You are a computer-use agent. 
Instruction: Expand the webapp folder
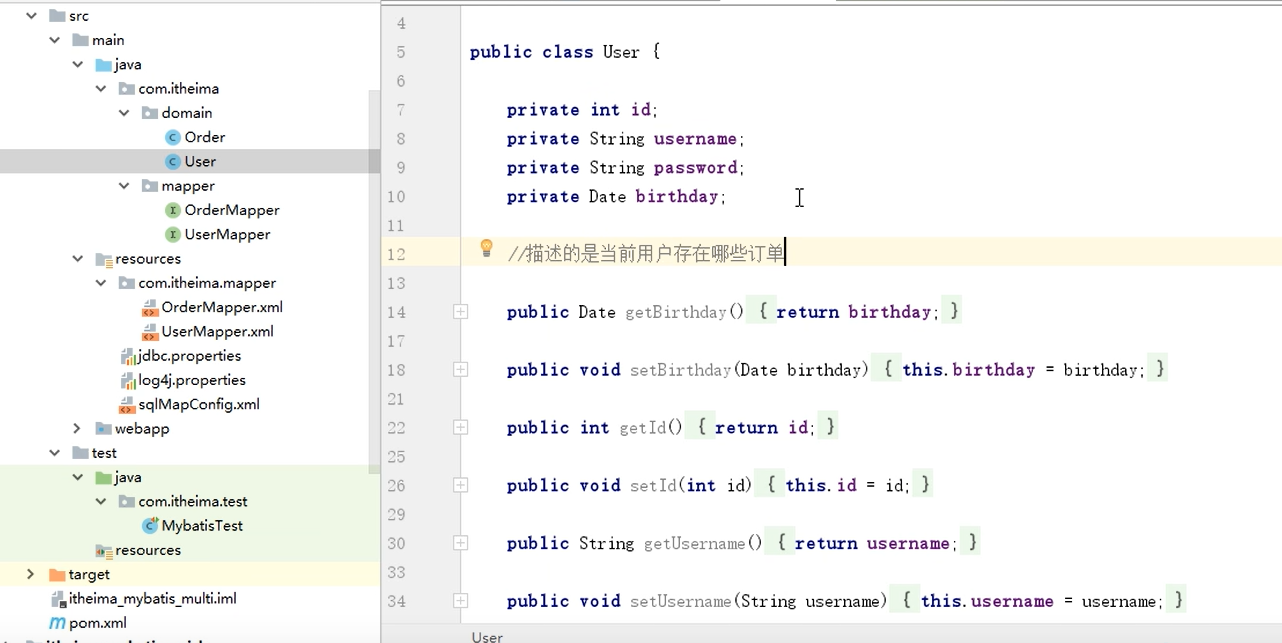(x=78, y=428)
